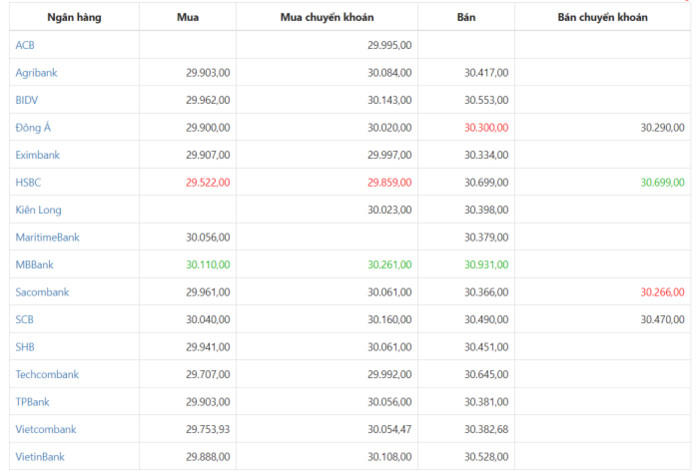Open the Eximbank link
The height and width of the screenshot is (473, 699).
[x=39, y=155]
